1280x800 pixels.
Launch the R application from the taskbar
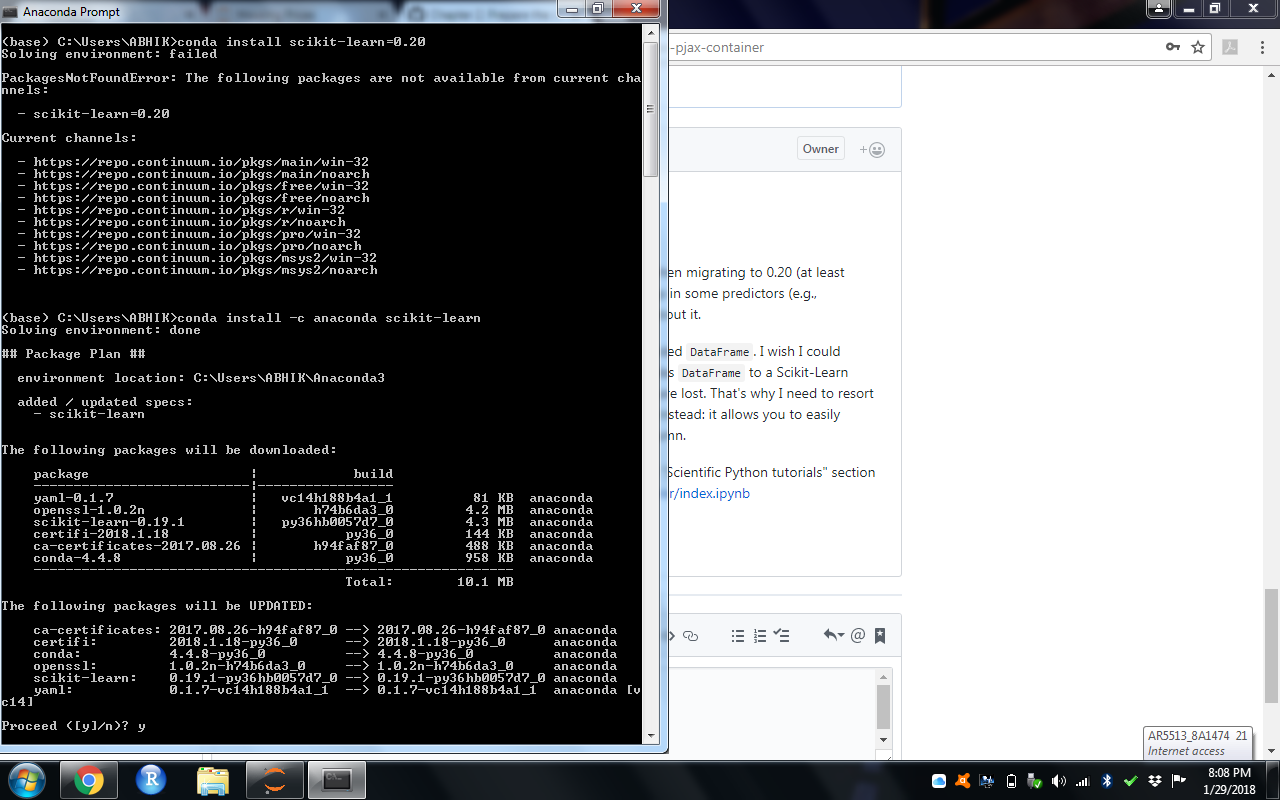coord(150,780)
